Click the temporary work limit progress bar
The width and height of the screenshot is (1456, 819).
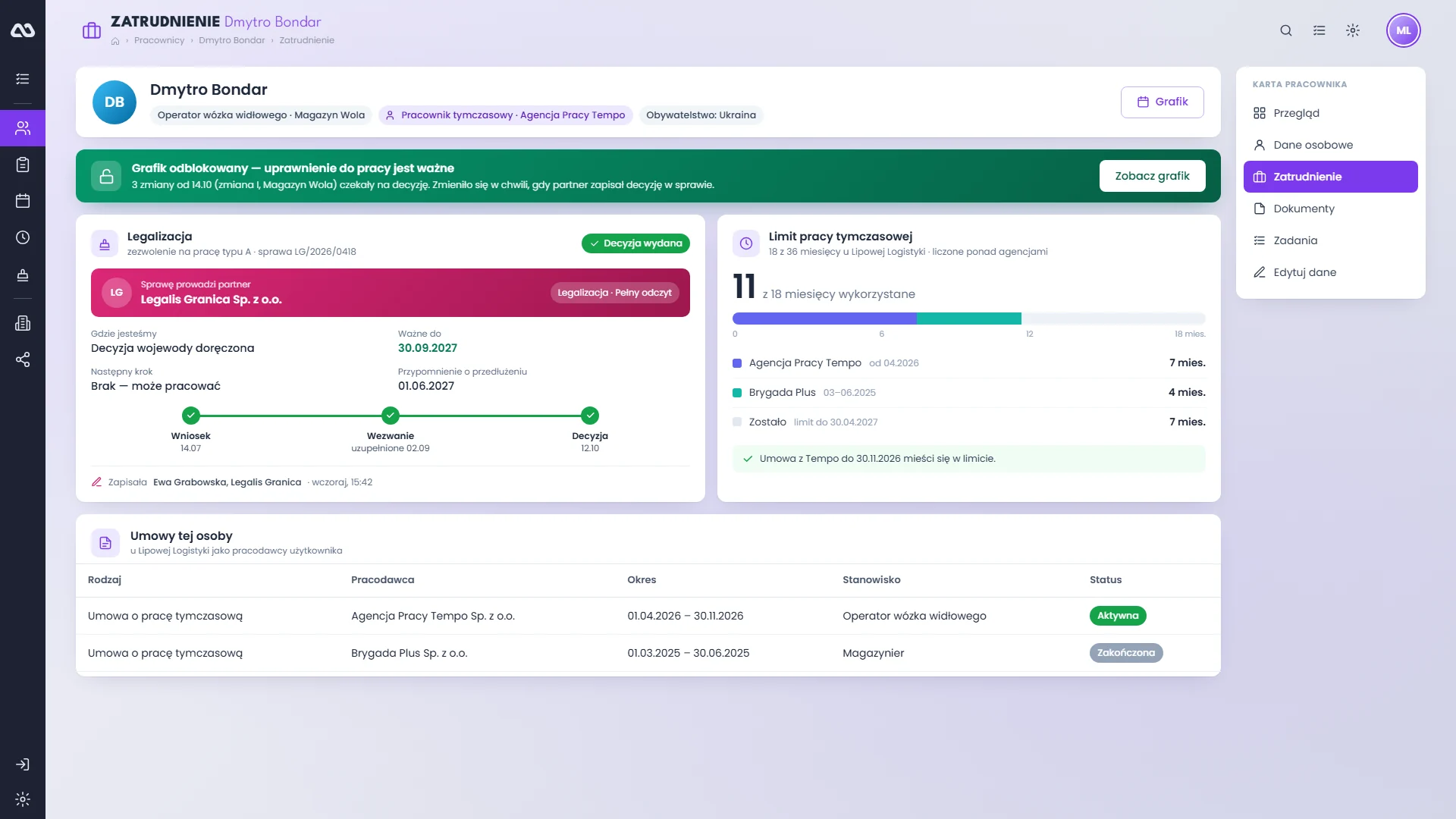(968, 318)
